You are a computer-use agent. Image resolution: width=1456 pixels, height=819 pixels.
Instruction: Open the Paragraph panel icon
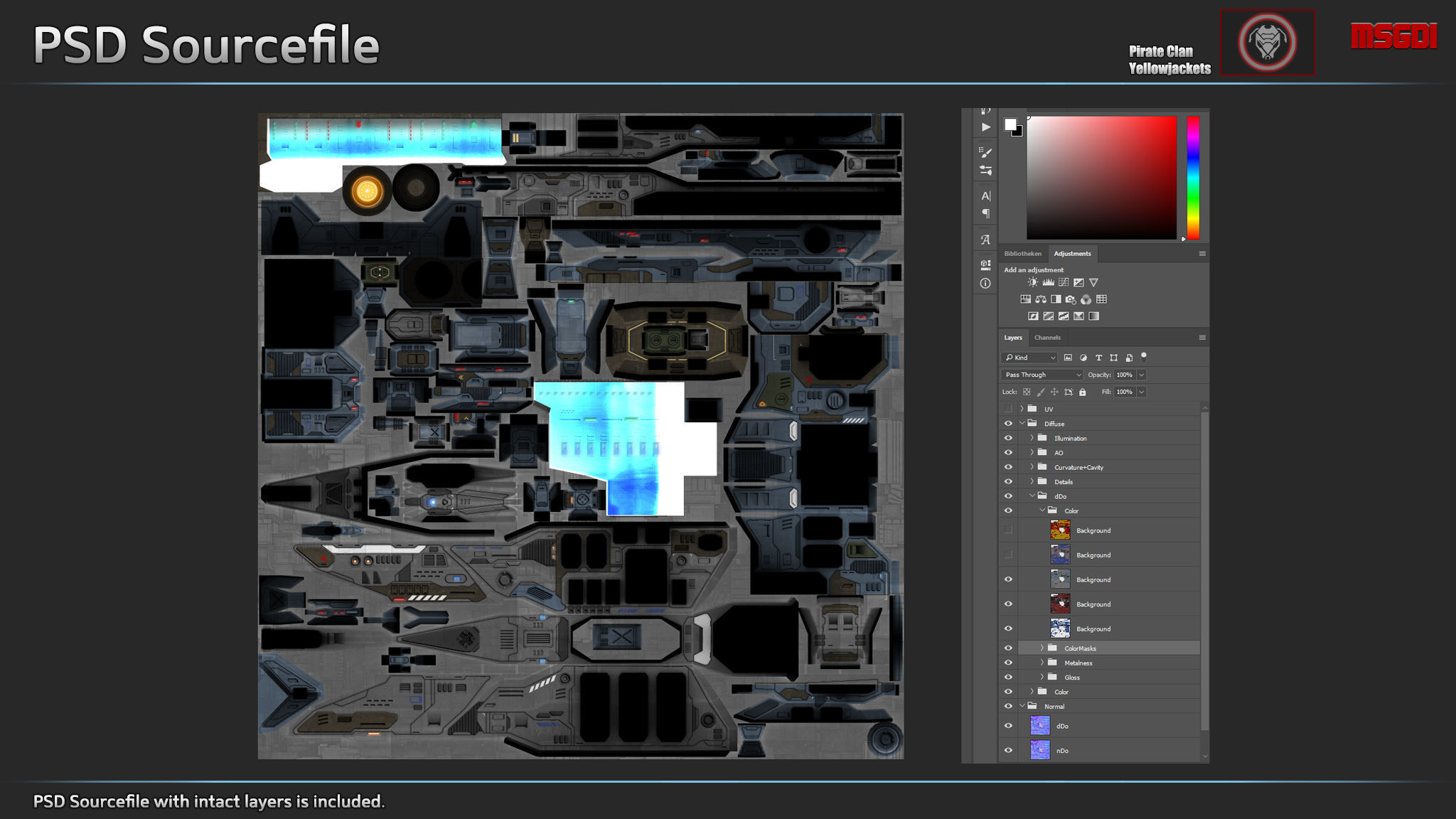(x=985, y=213)
